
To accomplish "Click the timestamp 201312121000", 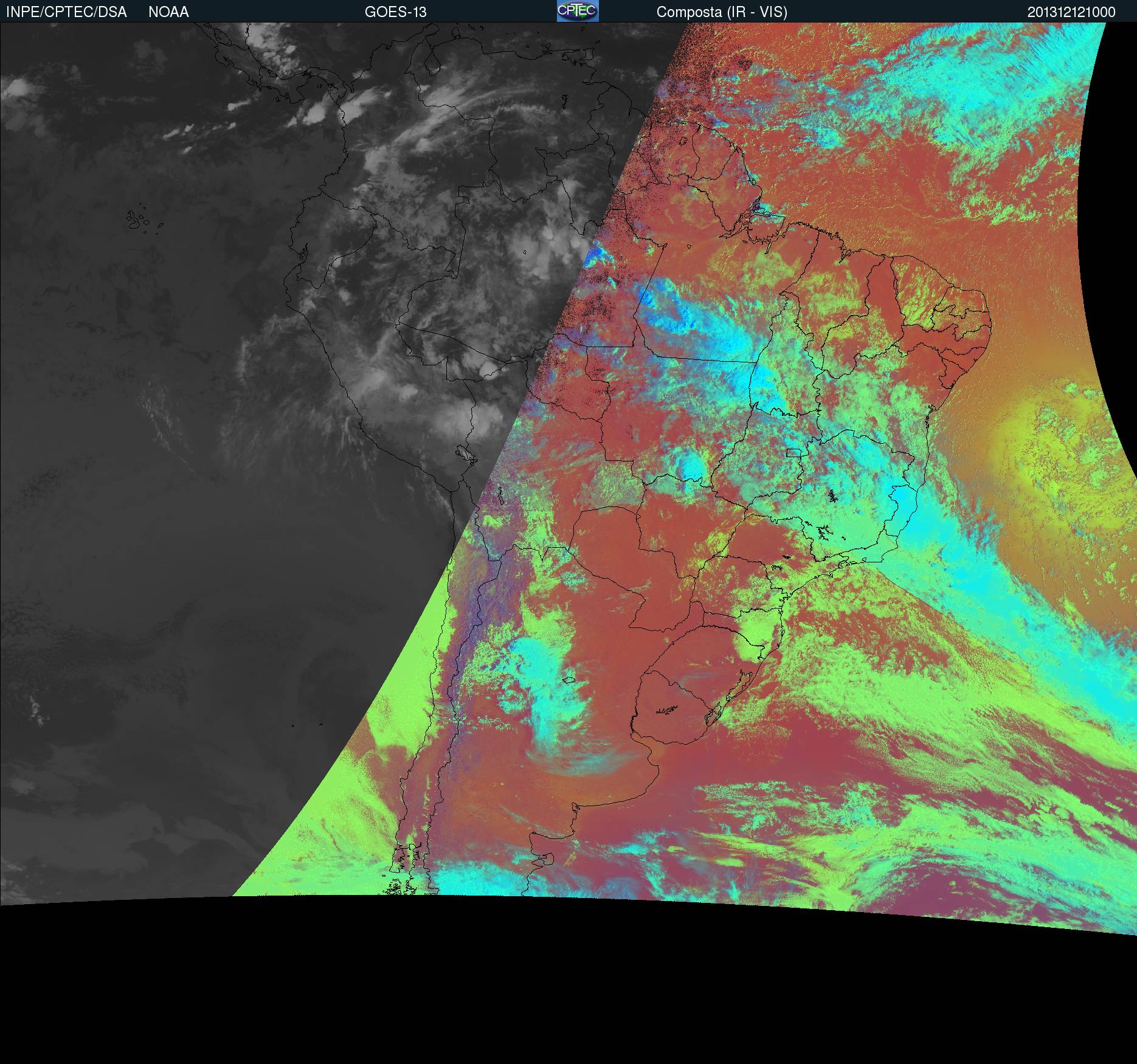I will pos(1071,12).
